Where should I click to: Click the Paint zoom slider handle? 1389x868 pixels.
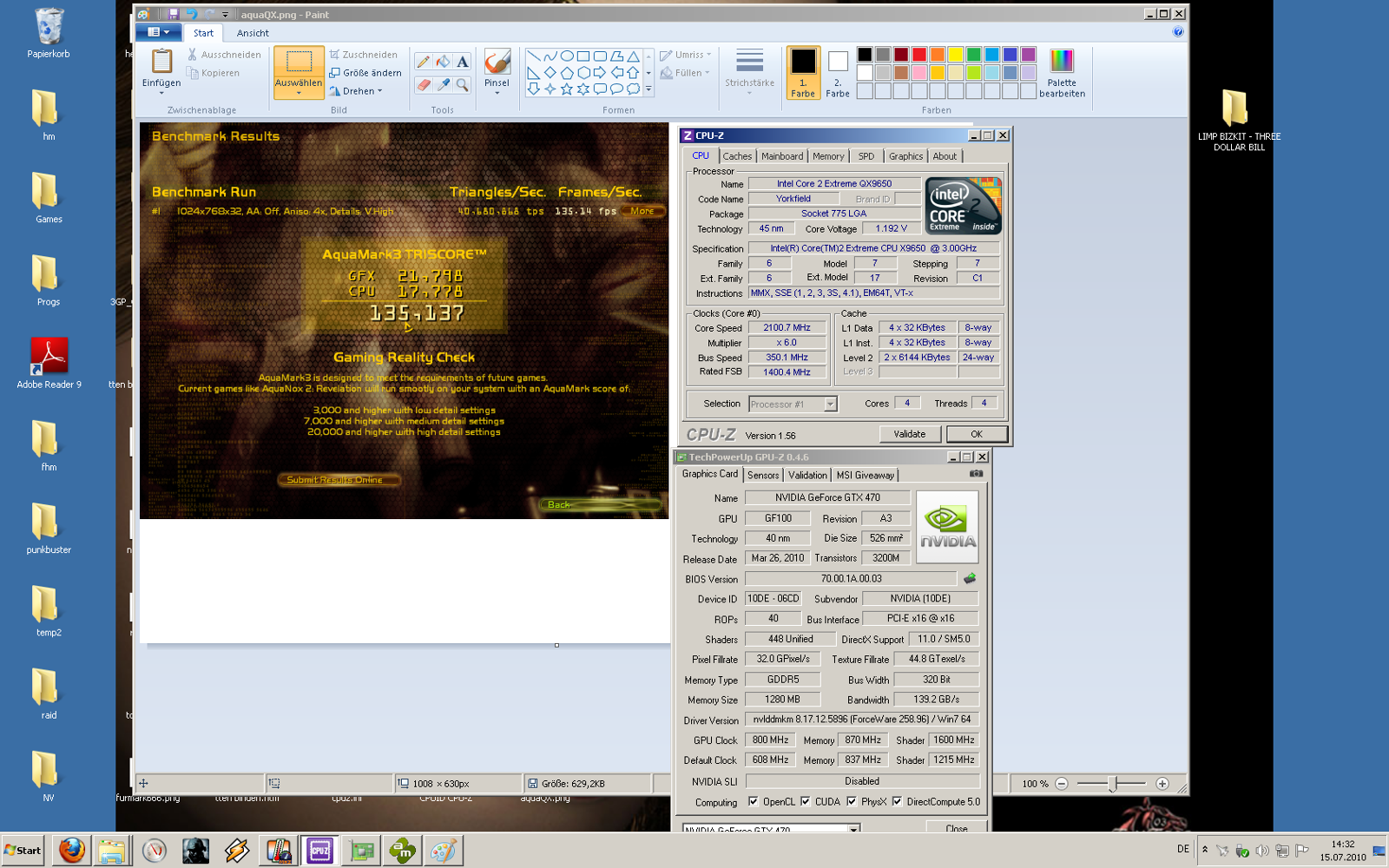click(1112, 784)
